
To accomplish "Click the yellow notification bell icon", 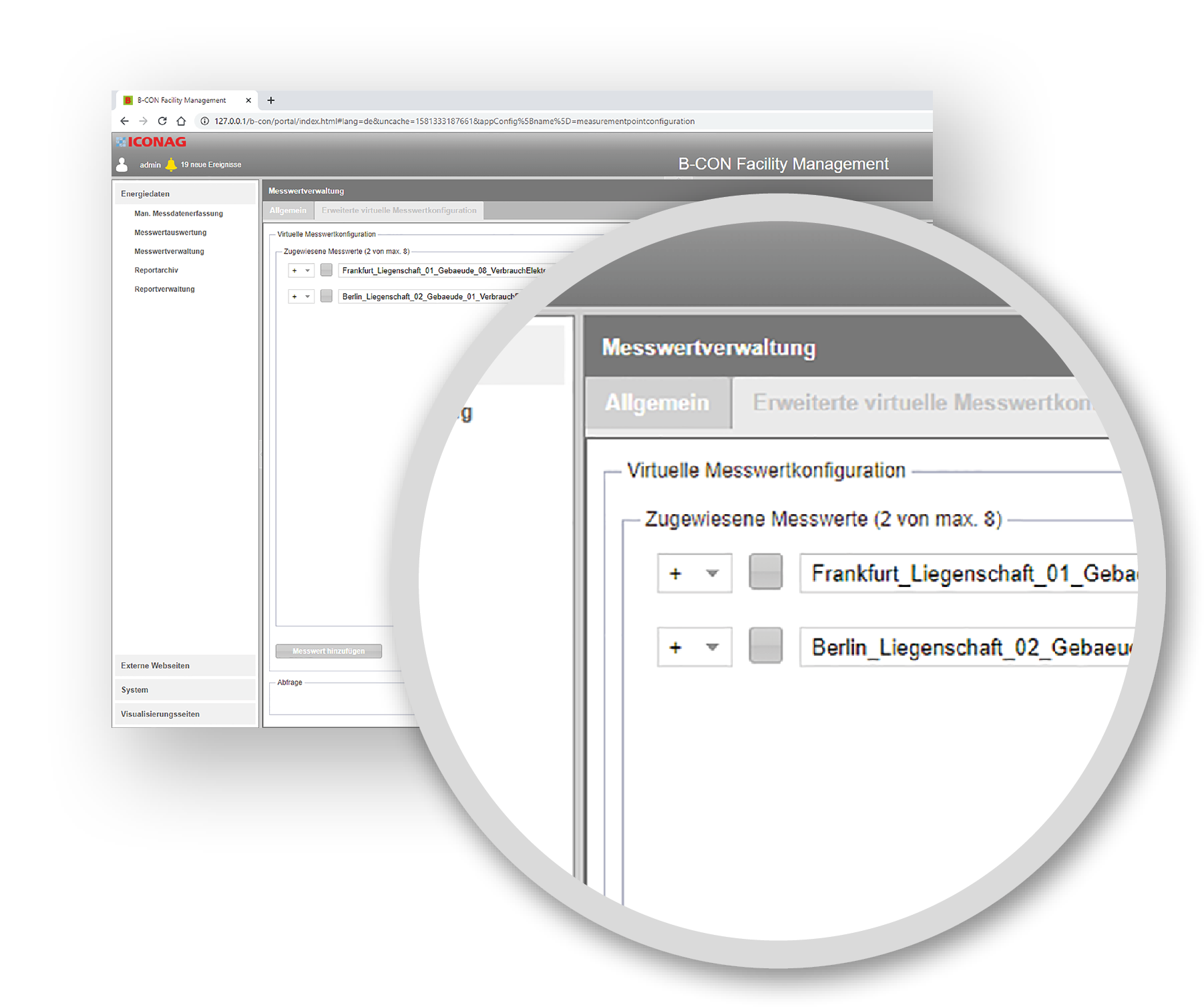I will pos(171,164).
